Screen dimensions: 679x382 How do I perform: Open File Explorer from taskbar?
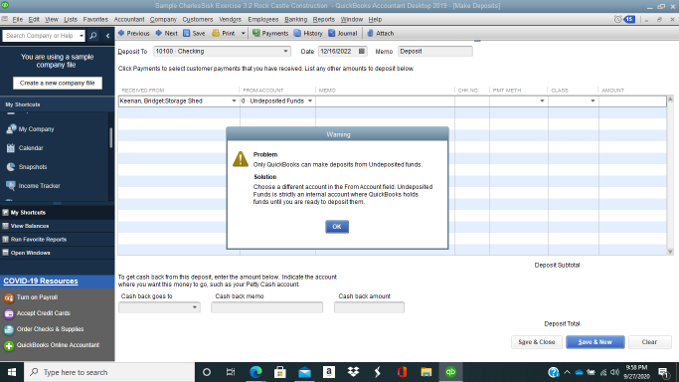click(x=426, y=372)
